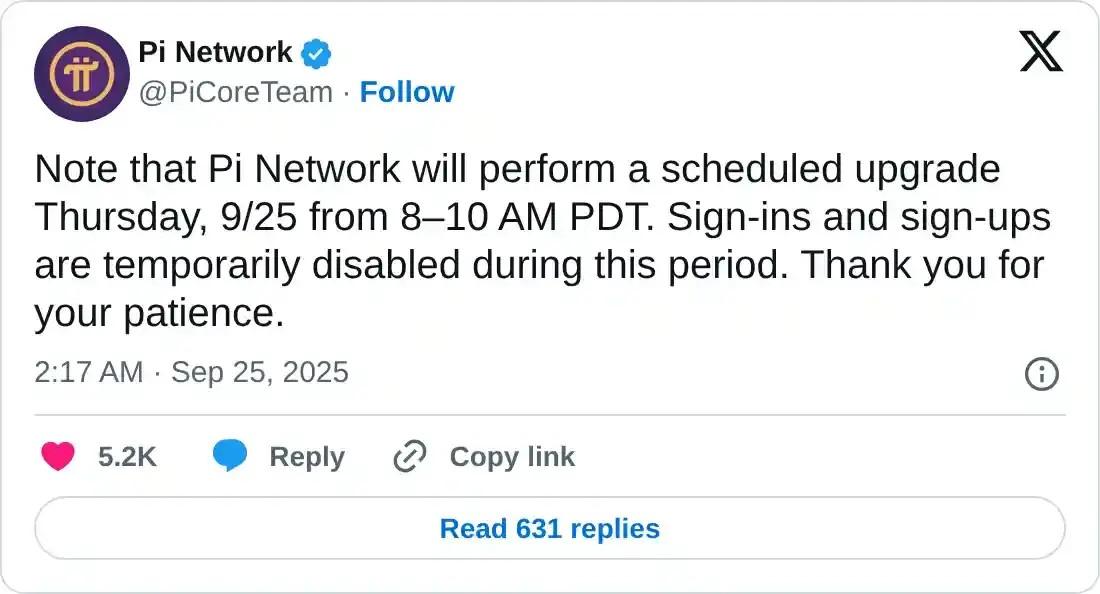Click the Copy link label text

(x=512, y=457)
